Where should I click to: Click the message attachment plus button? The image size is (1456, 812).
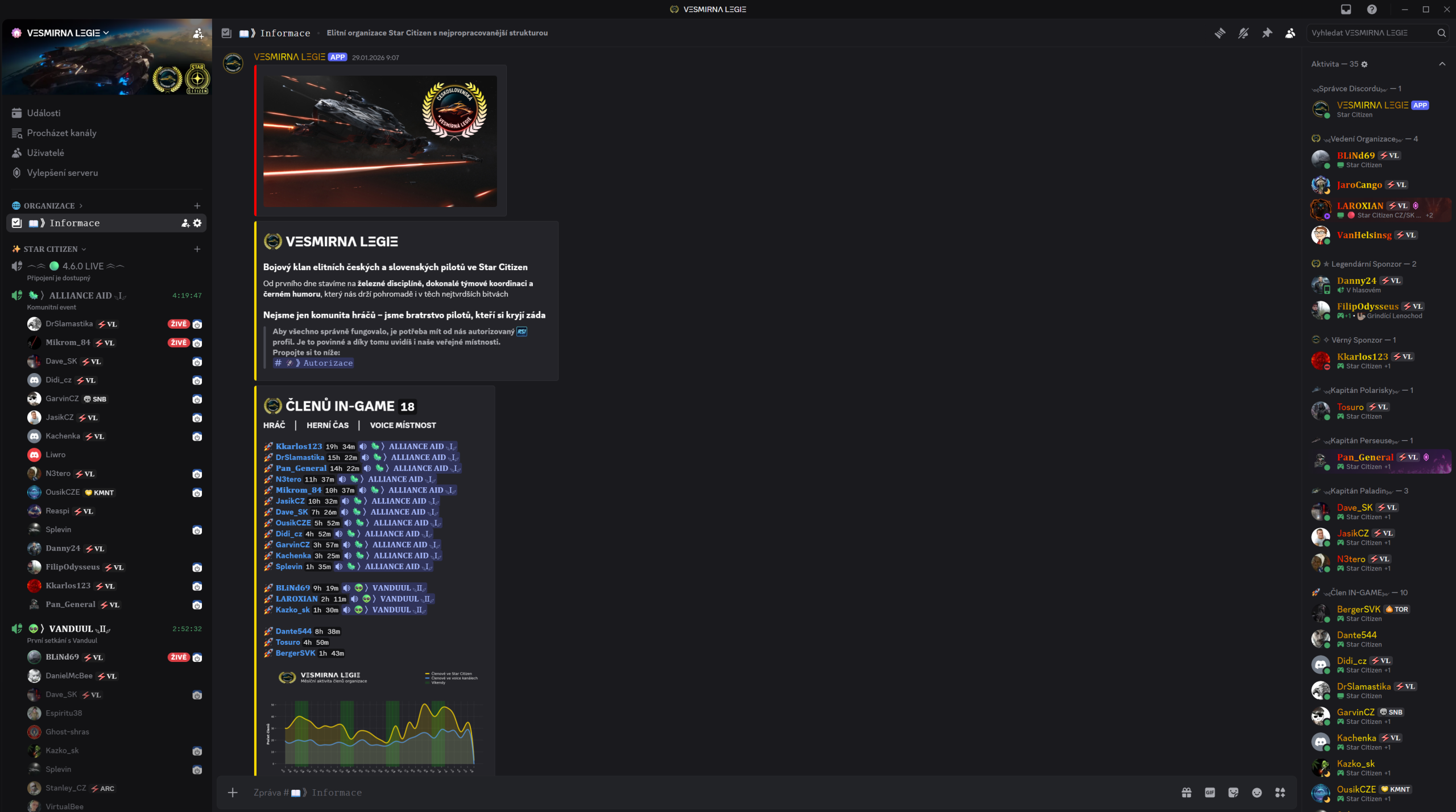tap(233, 792)
